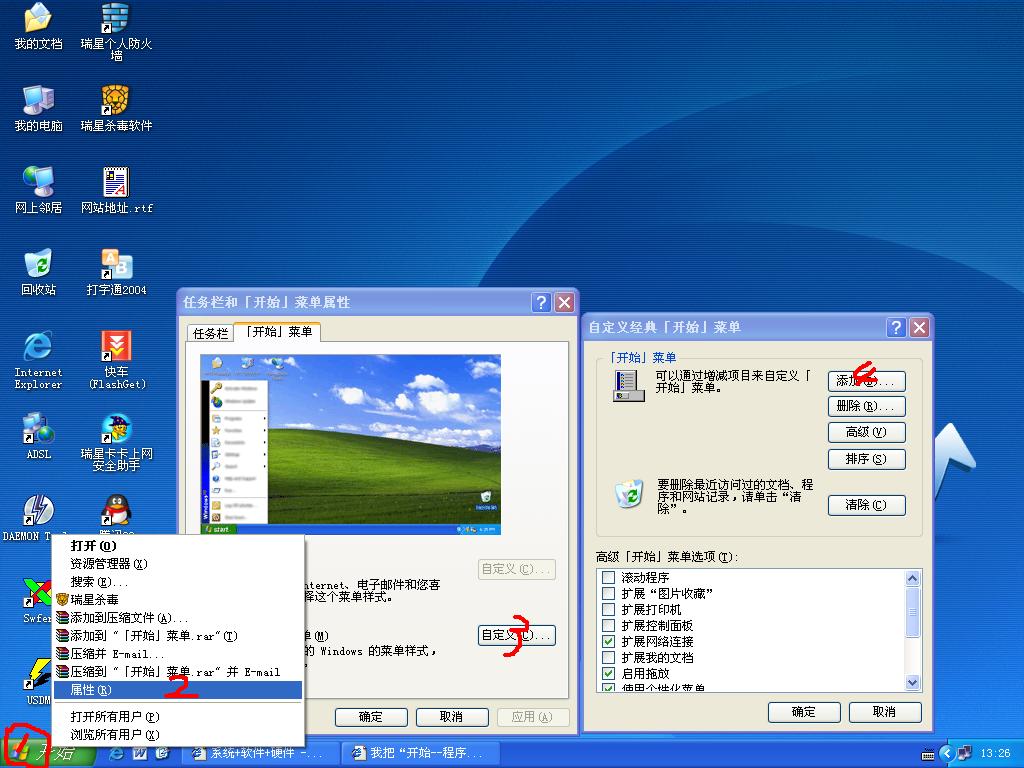Click 确定 in the 任务栏 properties dialog
Image resolution: width=1024 pixels, height=768 pixels.
pyautogui.click(x=371, y=717)
